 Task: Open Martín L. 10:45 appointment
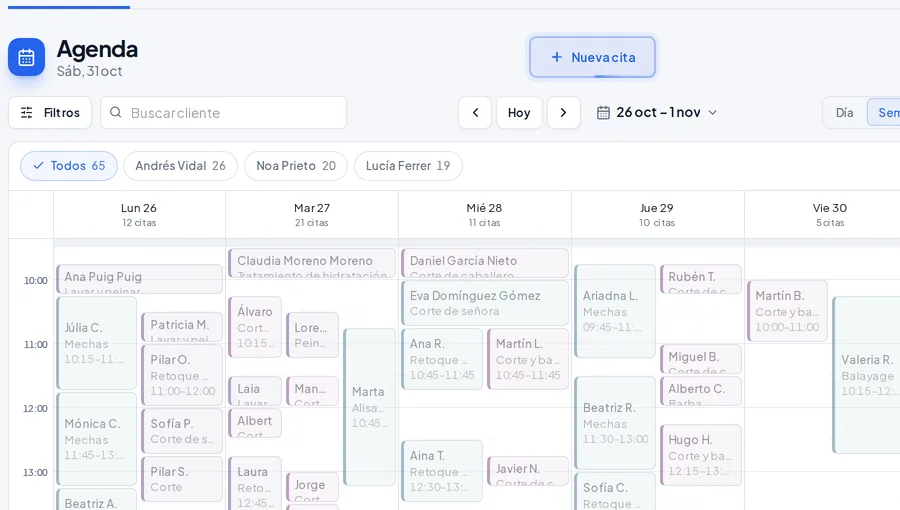coord(528,359)
